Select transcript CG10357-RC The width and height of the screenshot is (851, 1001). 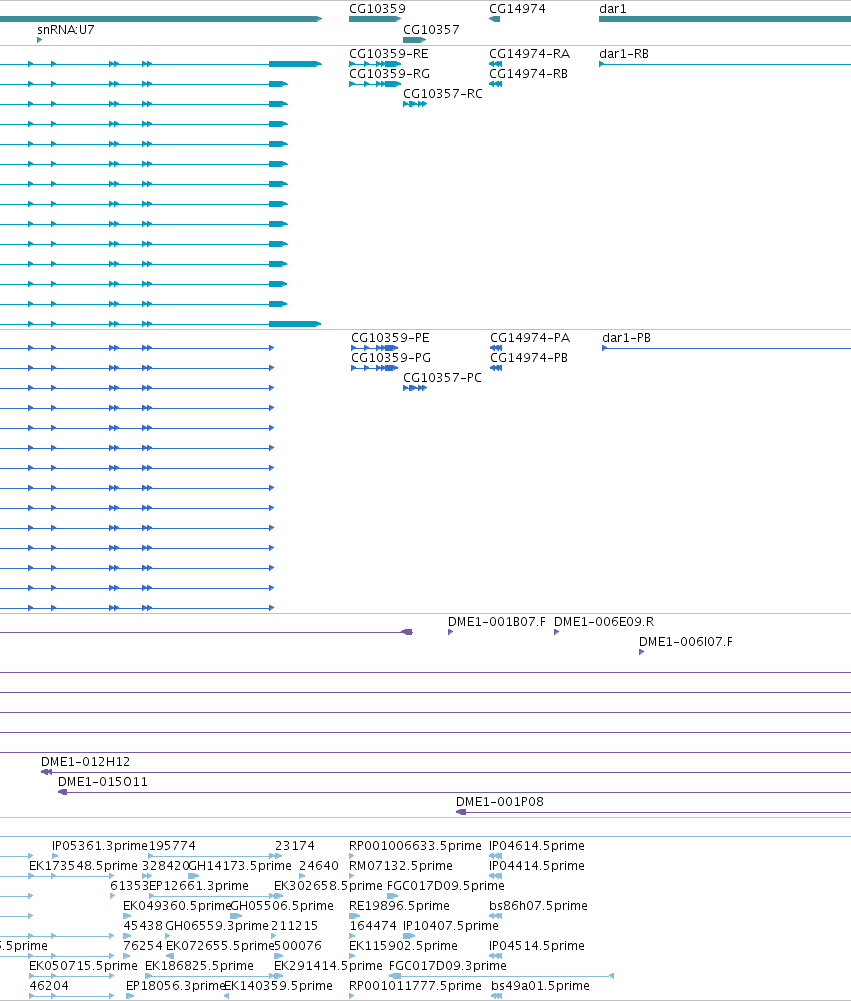click(x=442, y=93)
